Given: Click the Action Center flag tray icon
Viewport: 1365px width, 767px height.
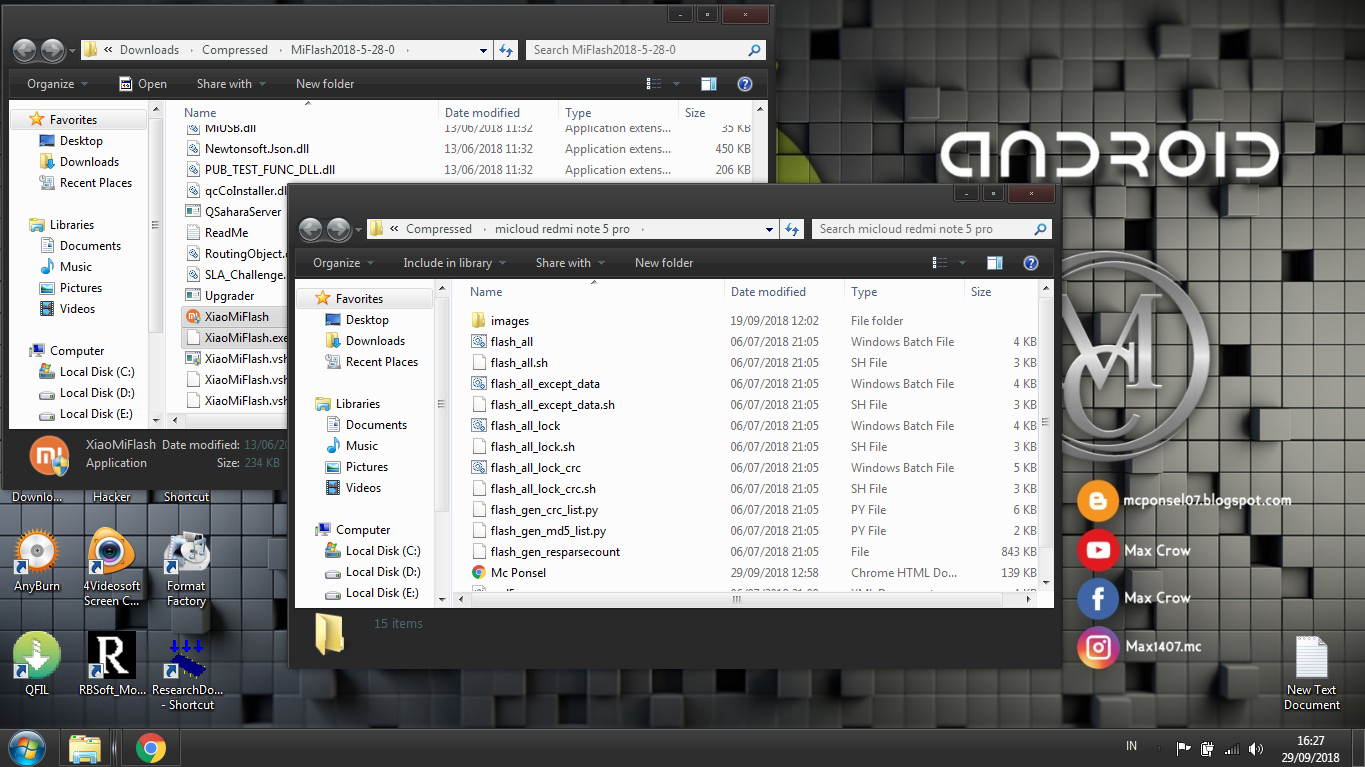Looking at the screenshot, I should point(1184,748).
